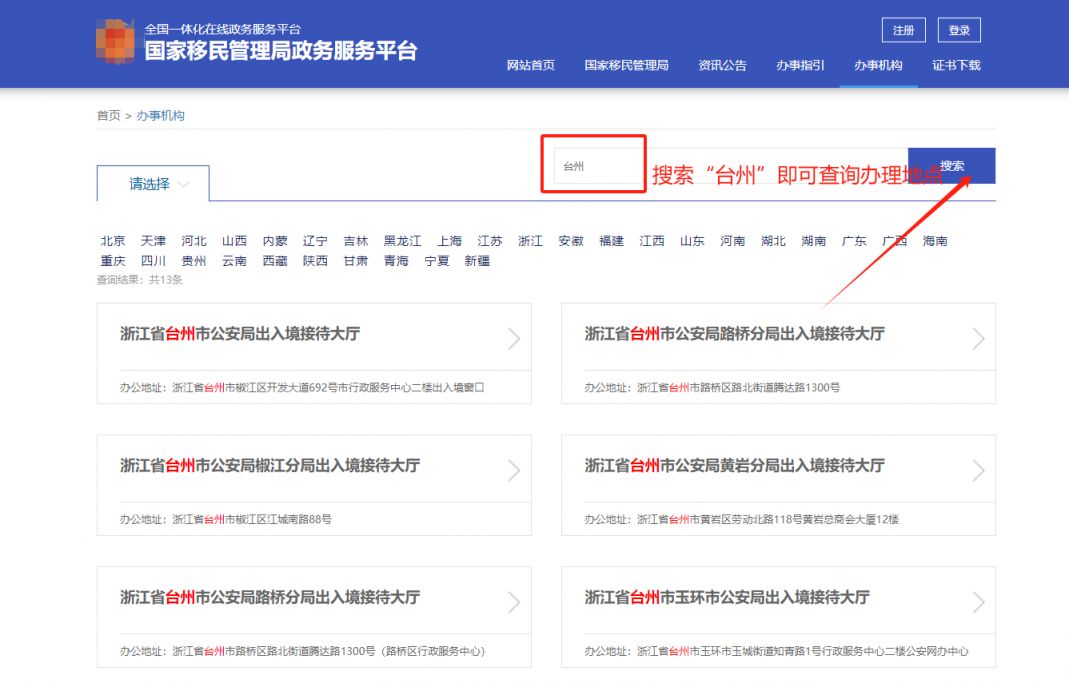Click the arrow on 黄岩分局出入境接待大厅 card

977,468
